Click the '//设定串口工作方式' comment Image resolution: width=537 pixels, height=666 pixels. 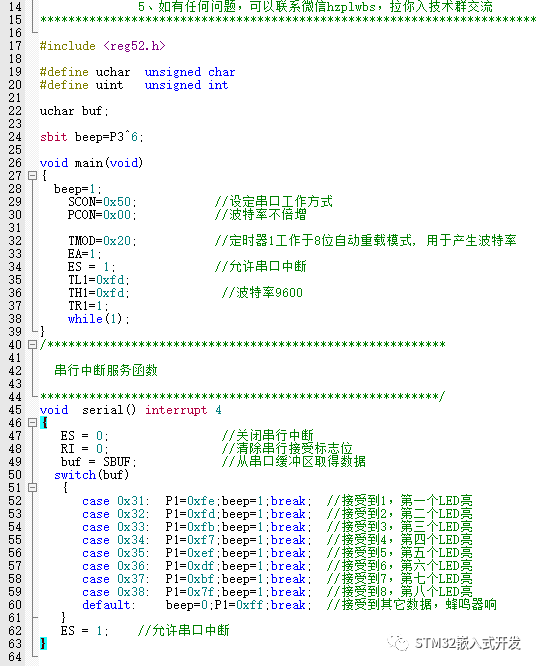(x=274, y=201)
